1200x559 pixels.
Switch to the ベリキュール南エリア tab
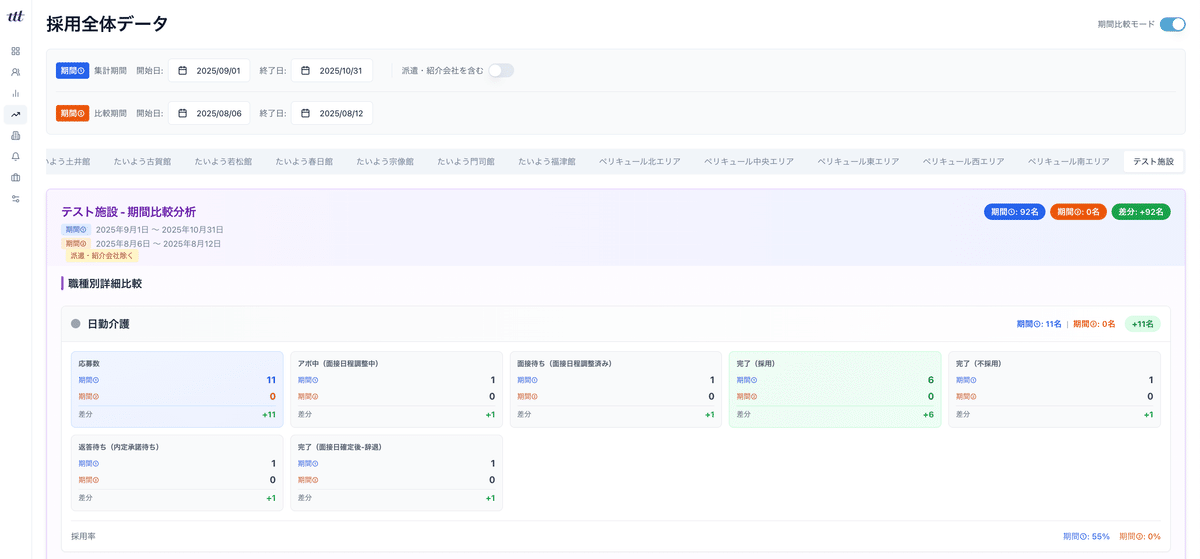1068,161
